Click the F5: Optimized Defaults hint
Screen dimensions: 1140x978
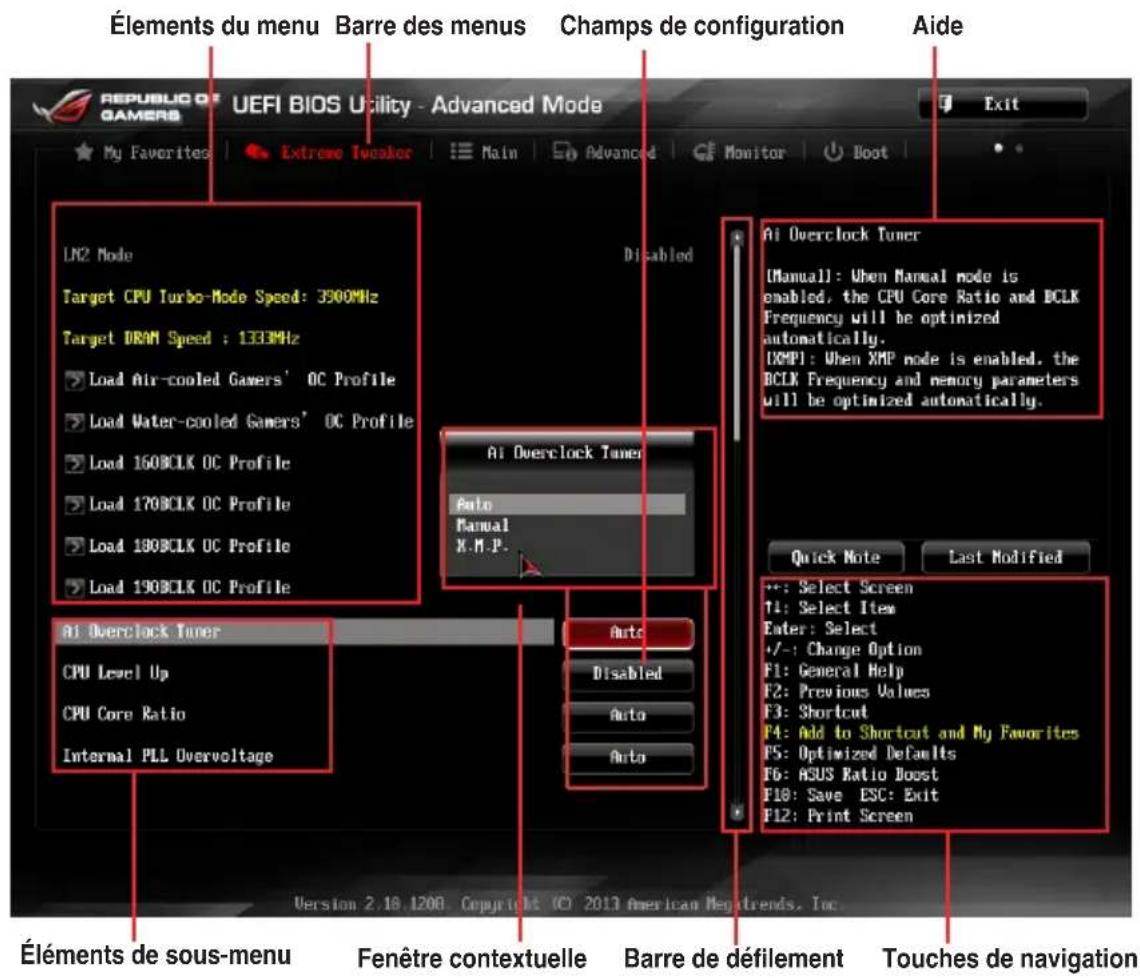pyautogui.click(x=859, y=753)
